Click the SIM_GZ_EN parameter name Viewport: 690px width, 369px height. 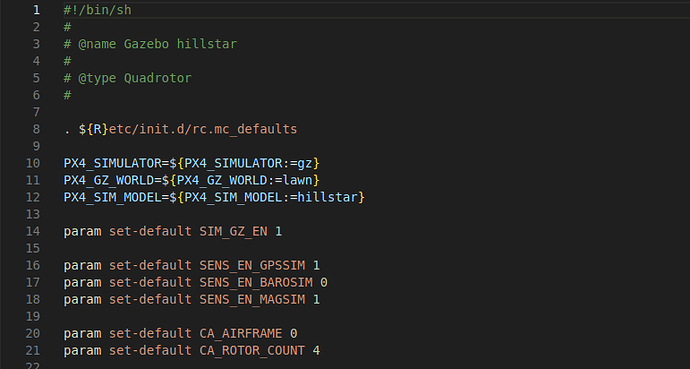[233, 231]
